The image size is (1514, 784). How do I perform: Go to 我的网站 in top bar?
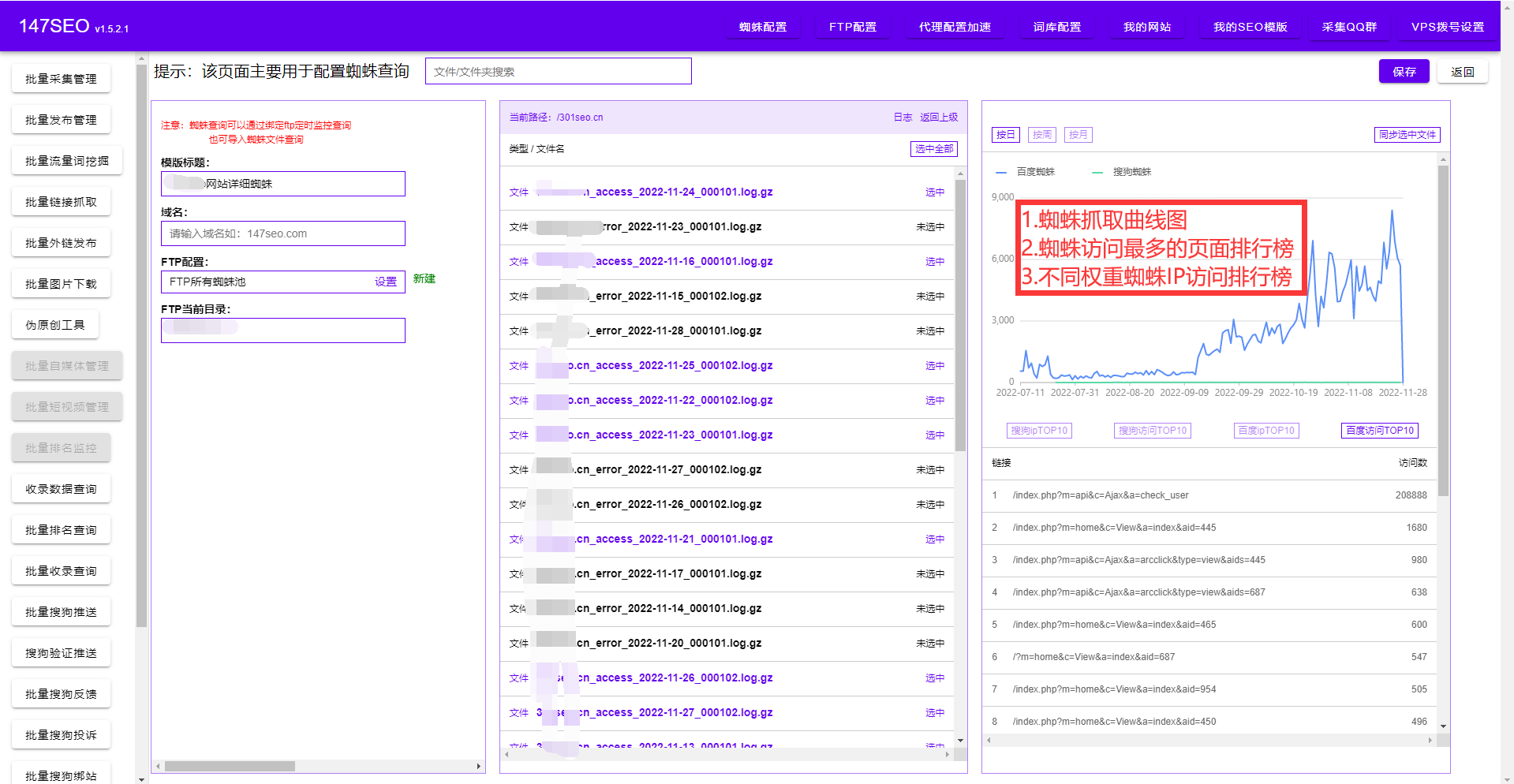(1146, 27)
